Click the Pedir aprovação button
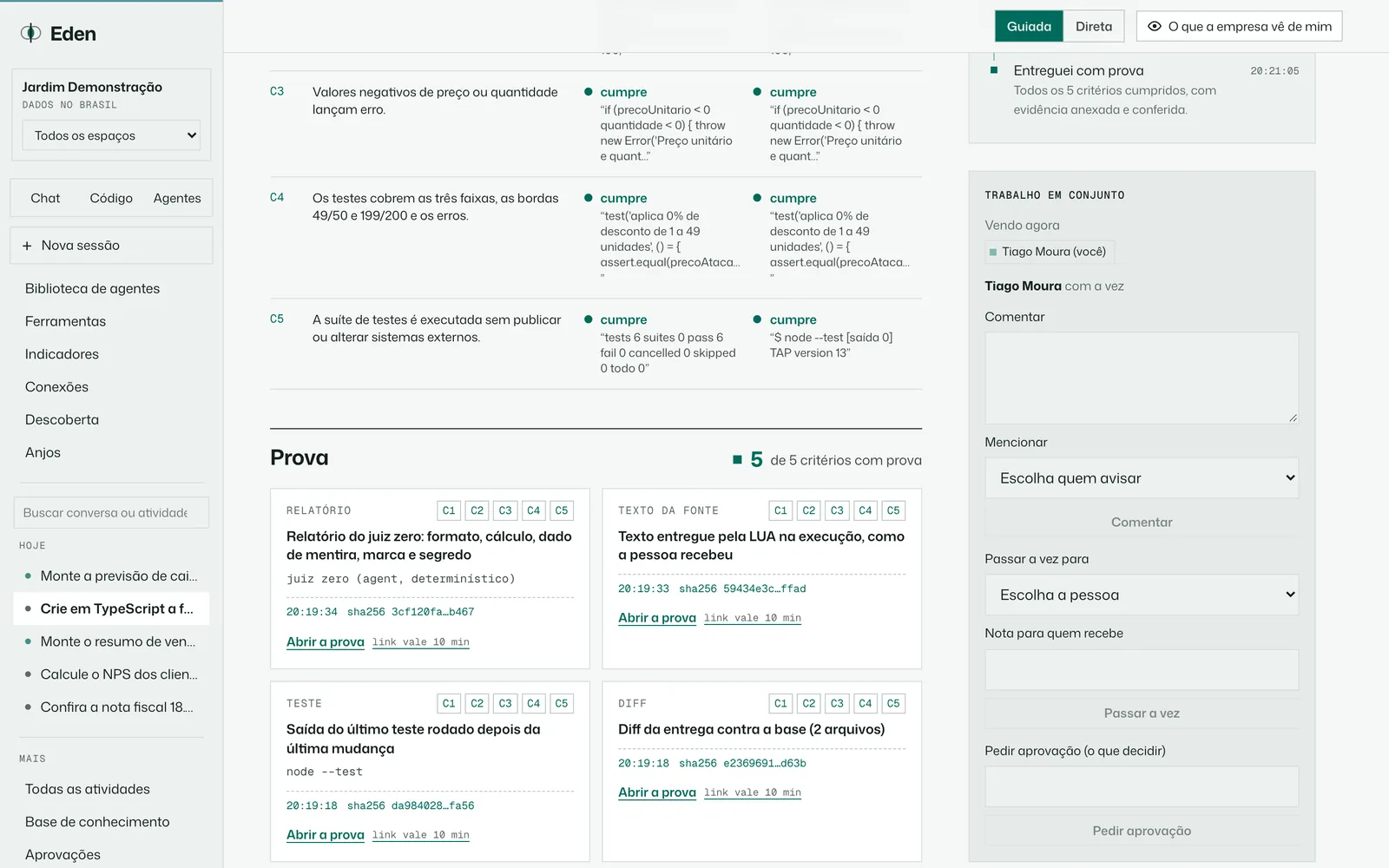Screen dimensions: 1389x868 coord(1142,831)
